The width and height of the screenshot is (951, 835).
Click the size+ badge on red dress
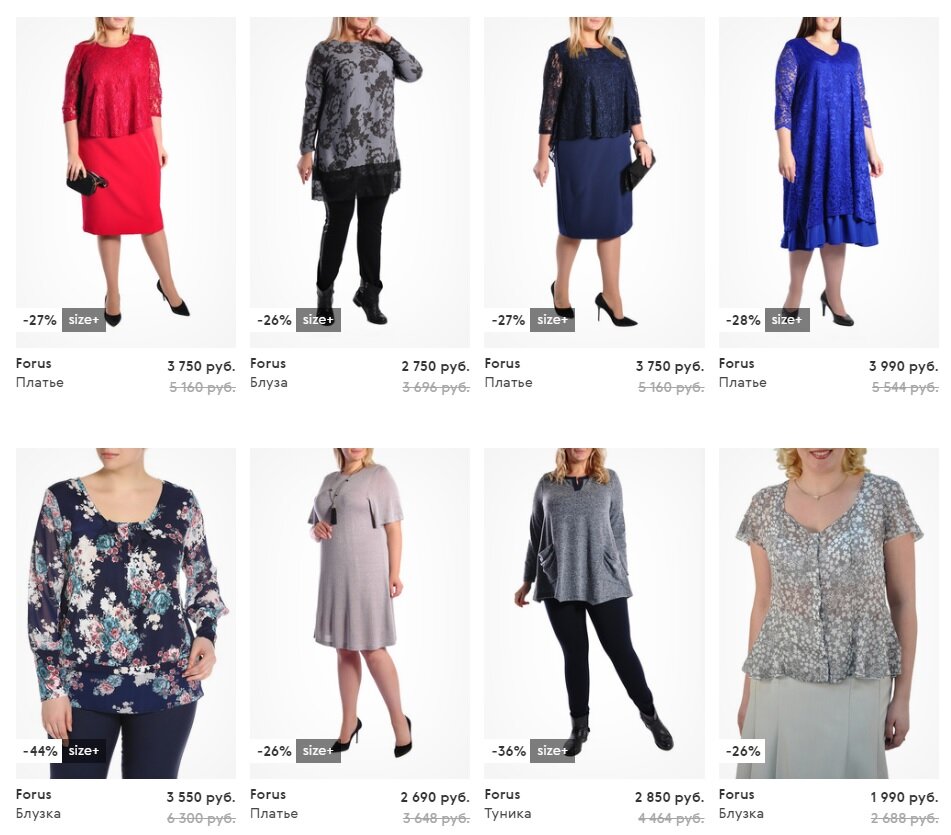[x=84, y=320]
